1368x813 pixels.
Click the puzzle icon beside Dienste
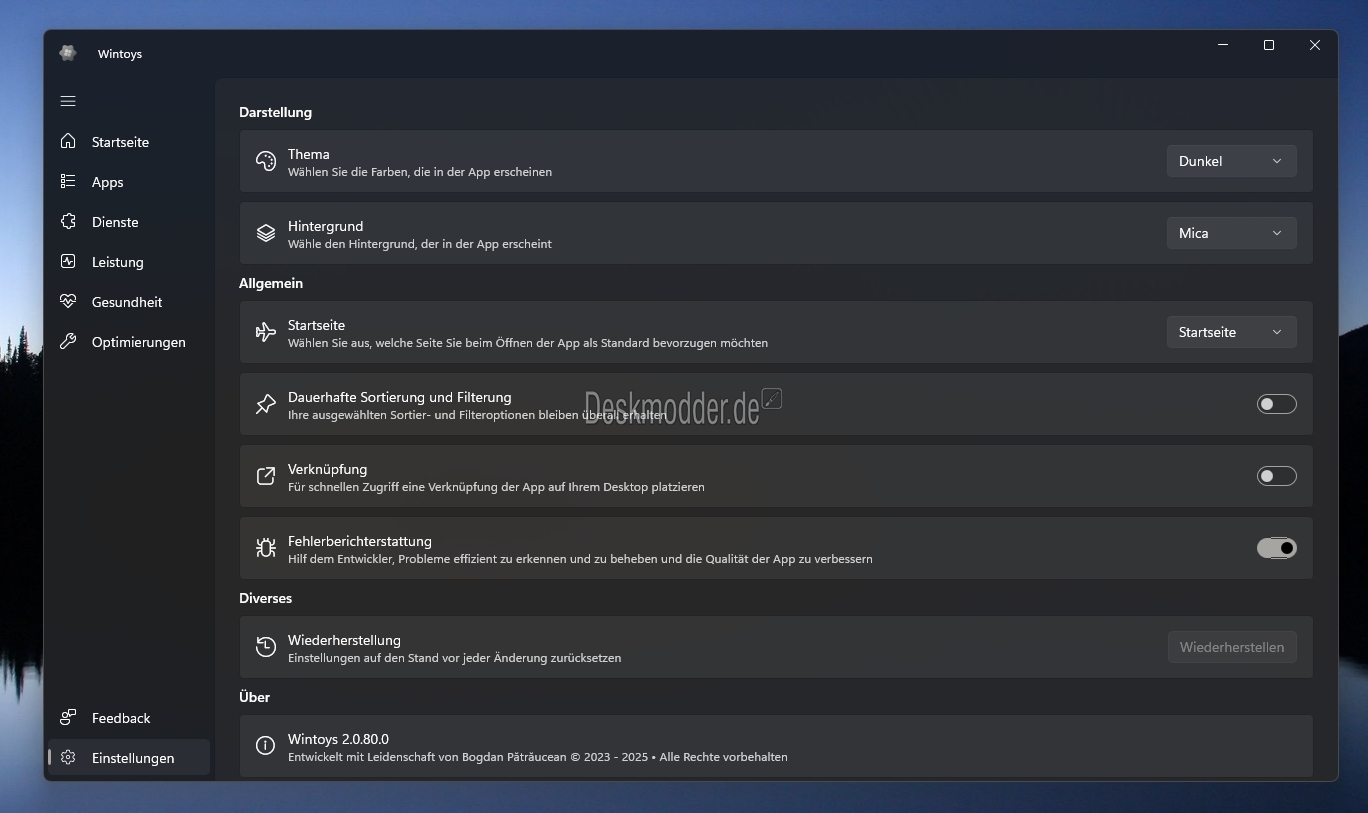68,221
